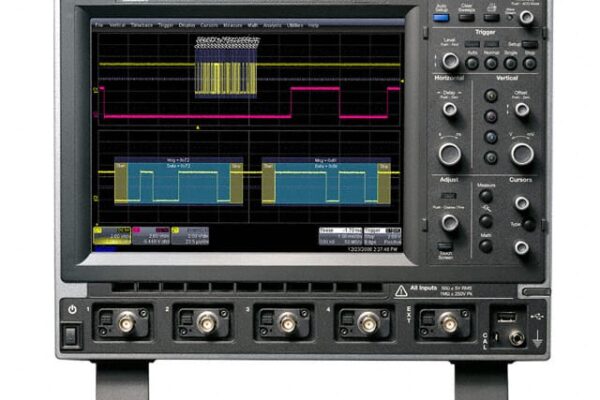
Task: Open the Vertical menu
Action: 117,24
